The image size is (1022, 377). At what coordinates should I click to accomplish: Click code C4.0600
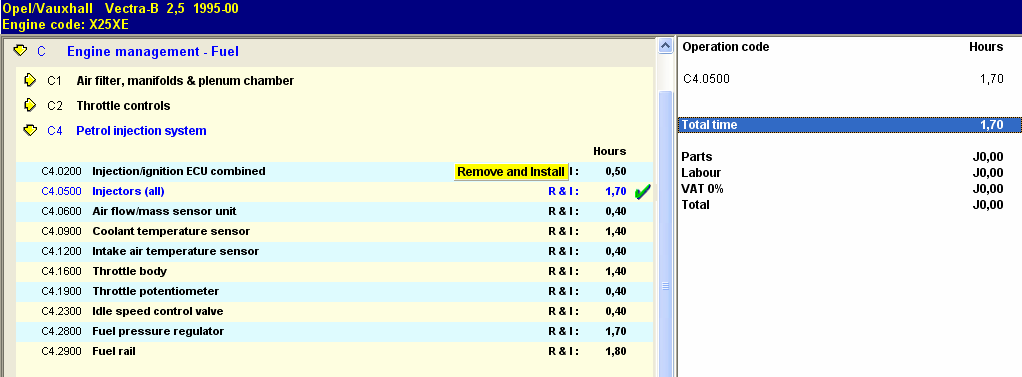pos(61,211)
